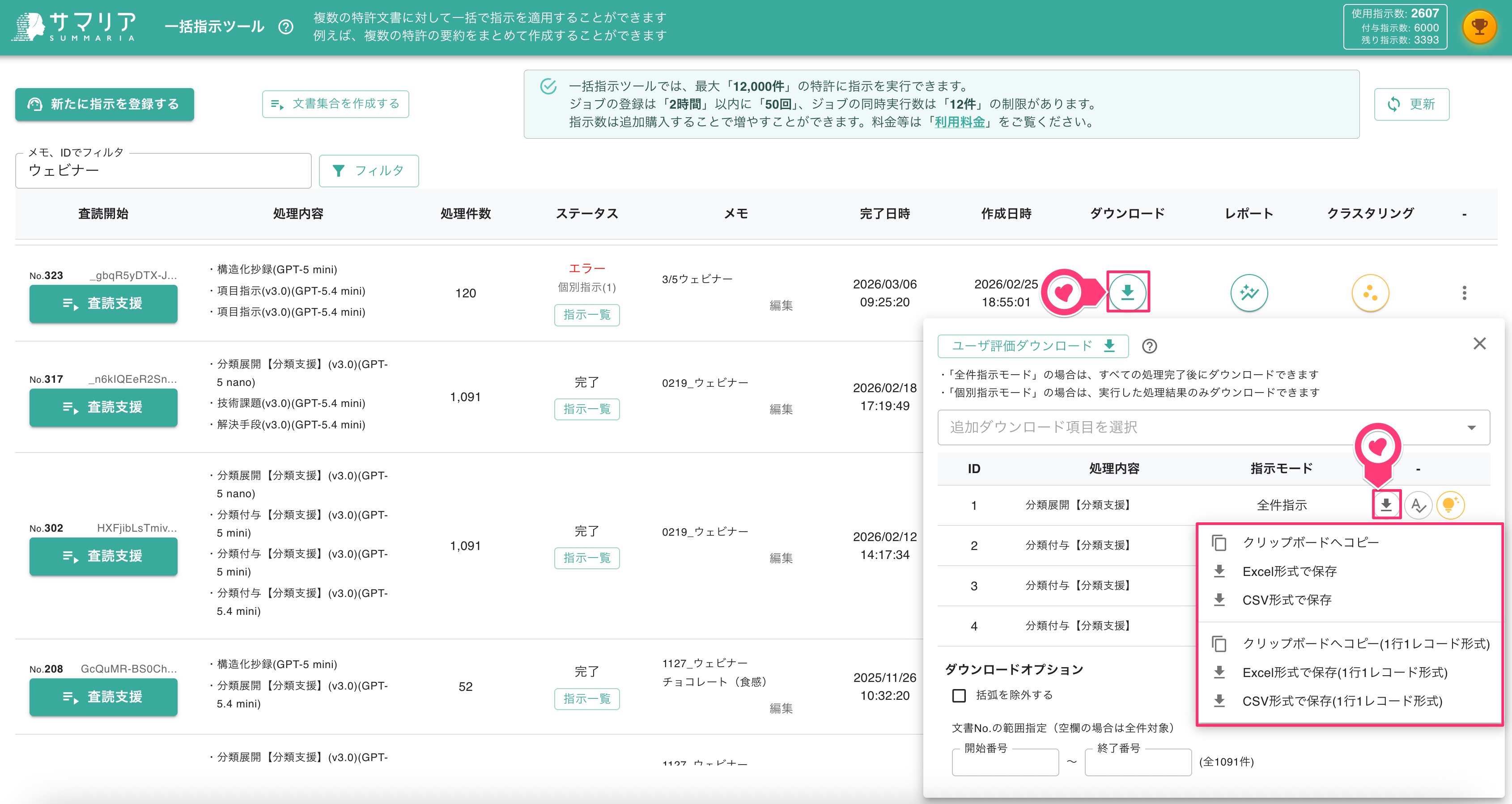1512x804 pixels.
Task: Open 指示一覧 for job No.208
Action: 587,699
